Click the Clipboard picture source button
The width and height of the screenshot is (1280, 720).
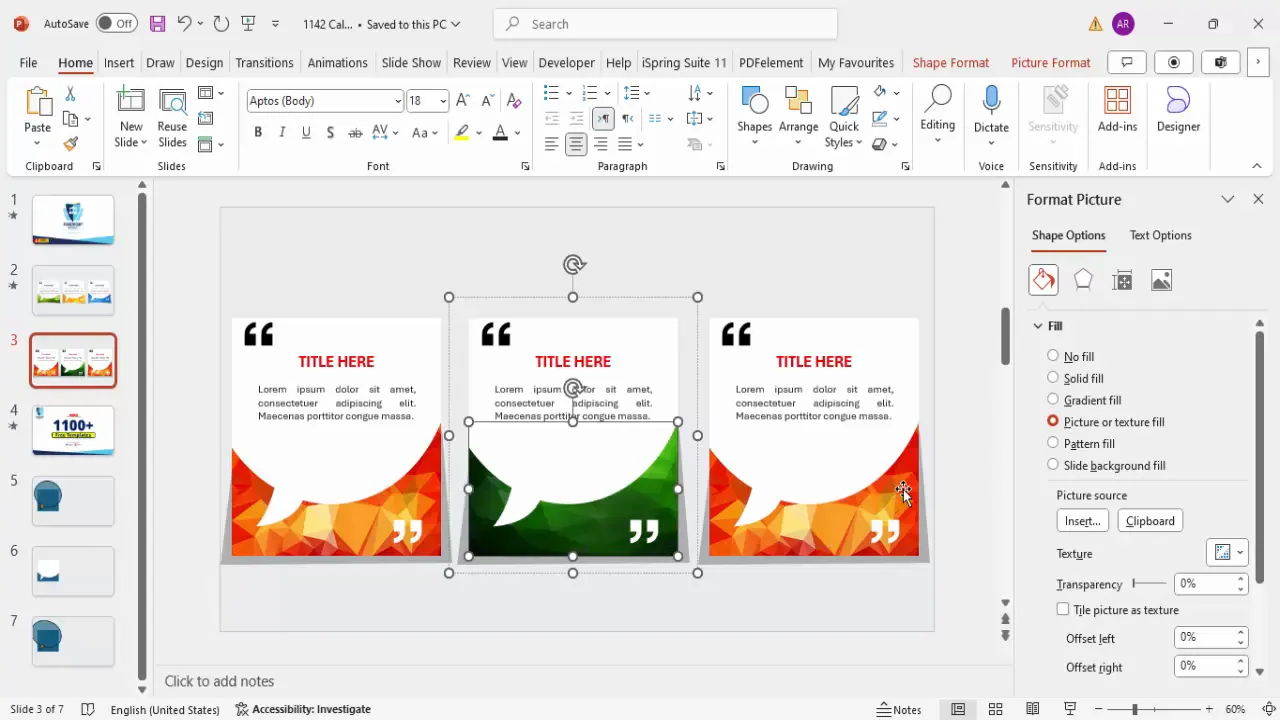1150,521
